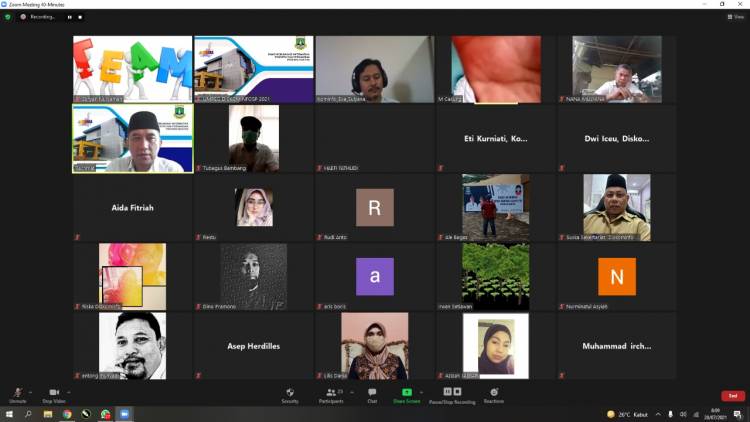Open the View layout menu
Screen dimensions: 750x422
[736, 17]
